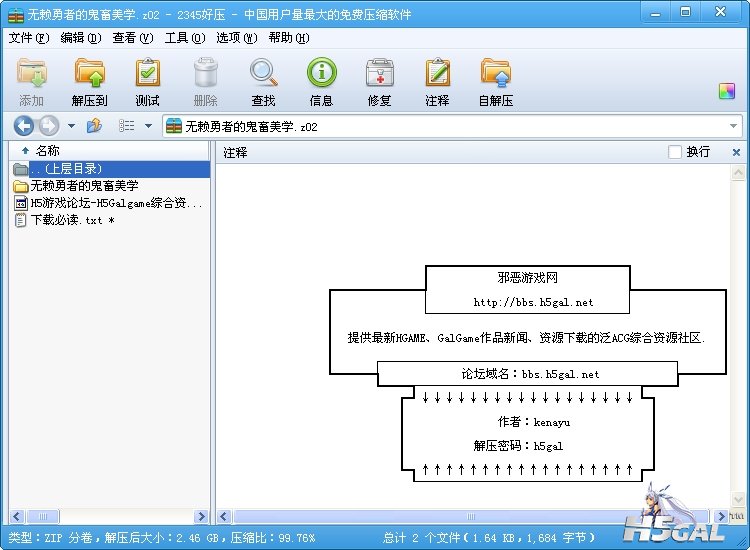Close the 2345好压 window
The height and width of the screenshot is (550, 750).
click(720, 13)
